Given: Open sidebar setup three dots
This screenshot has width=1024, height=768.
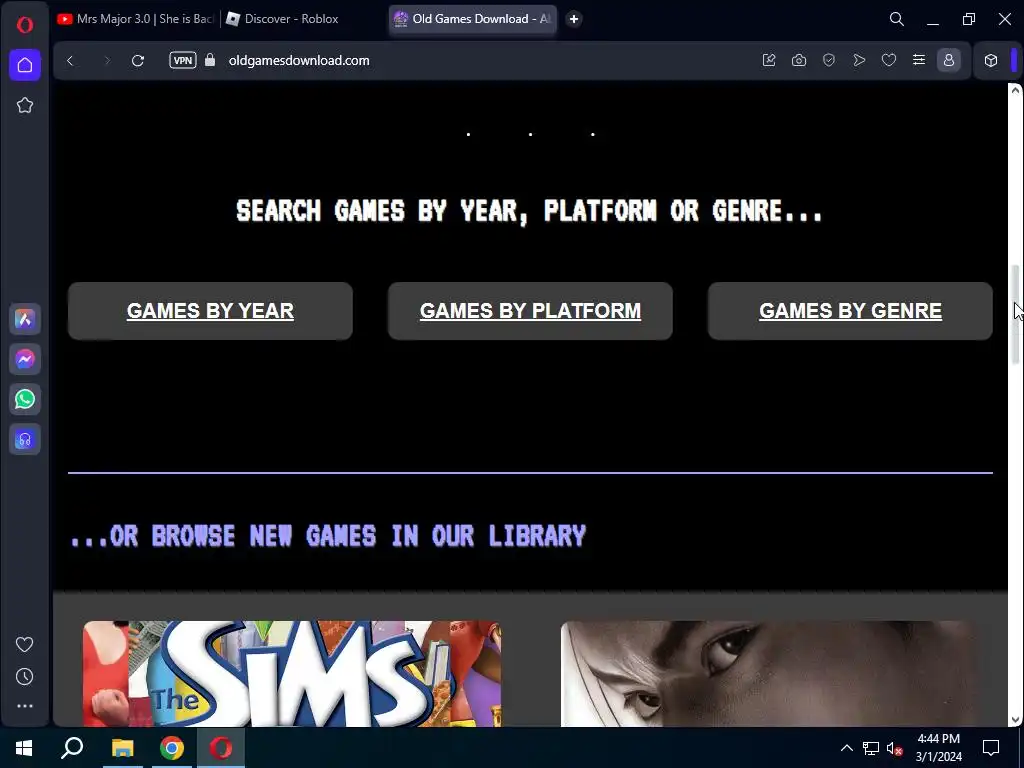Looking at the screenshot, I should tap(25, 706).
